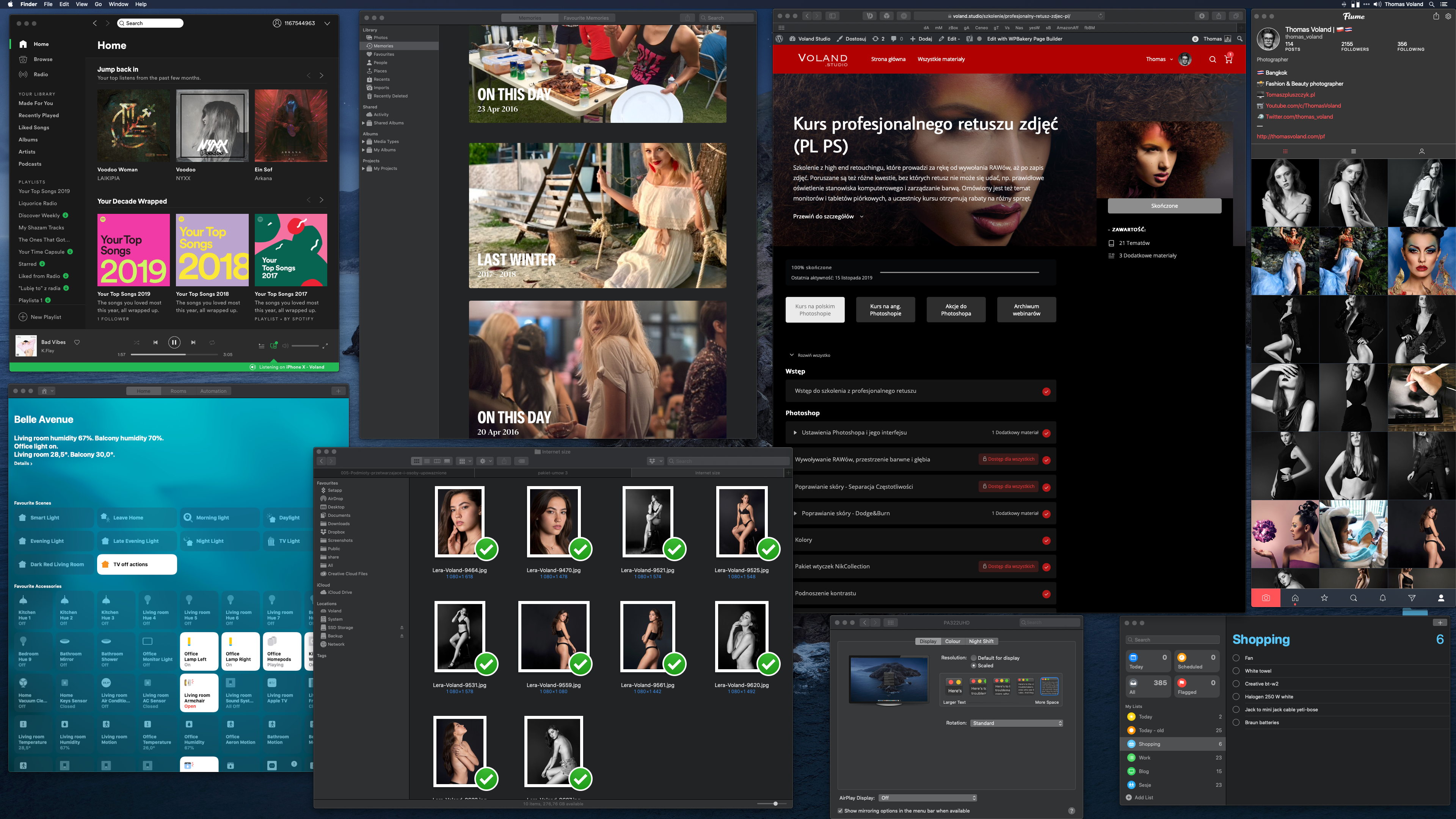The image size is (1456, 819).
Task: Pause playback in Spotify
Action: (x=174, y=342)
